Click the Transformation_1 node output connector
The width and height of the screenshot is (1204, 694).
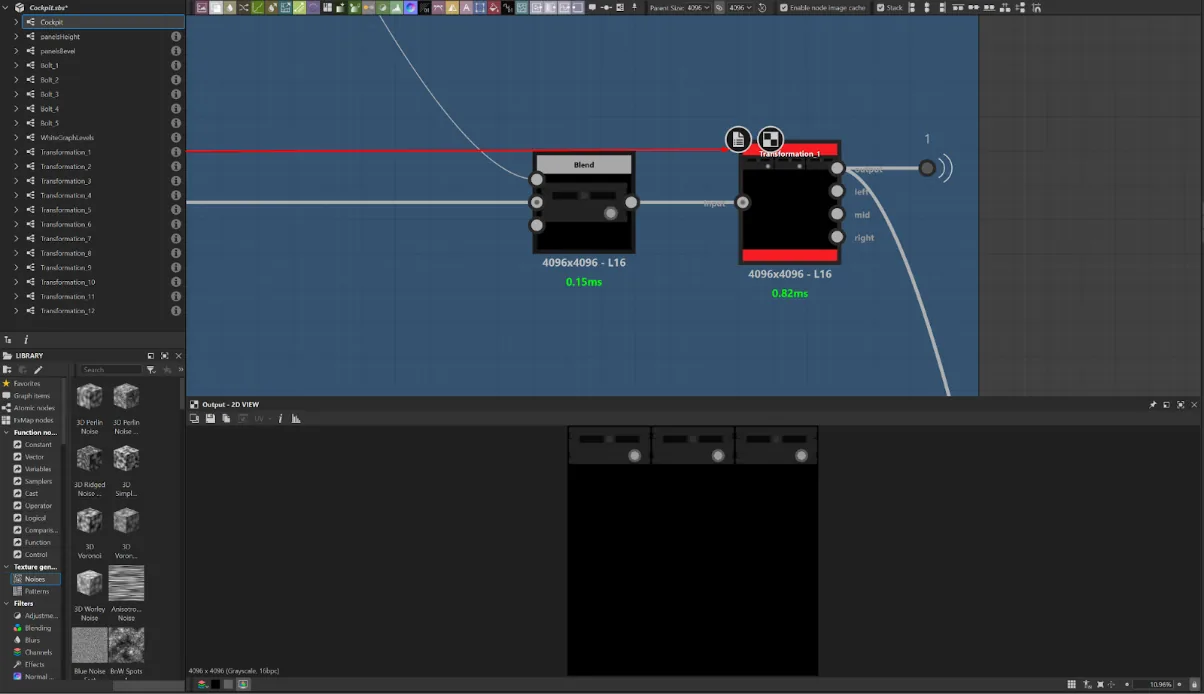click(837, 168)
